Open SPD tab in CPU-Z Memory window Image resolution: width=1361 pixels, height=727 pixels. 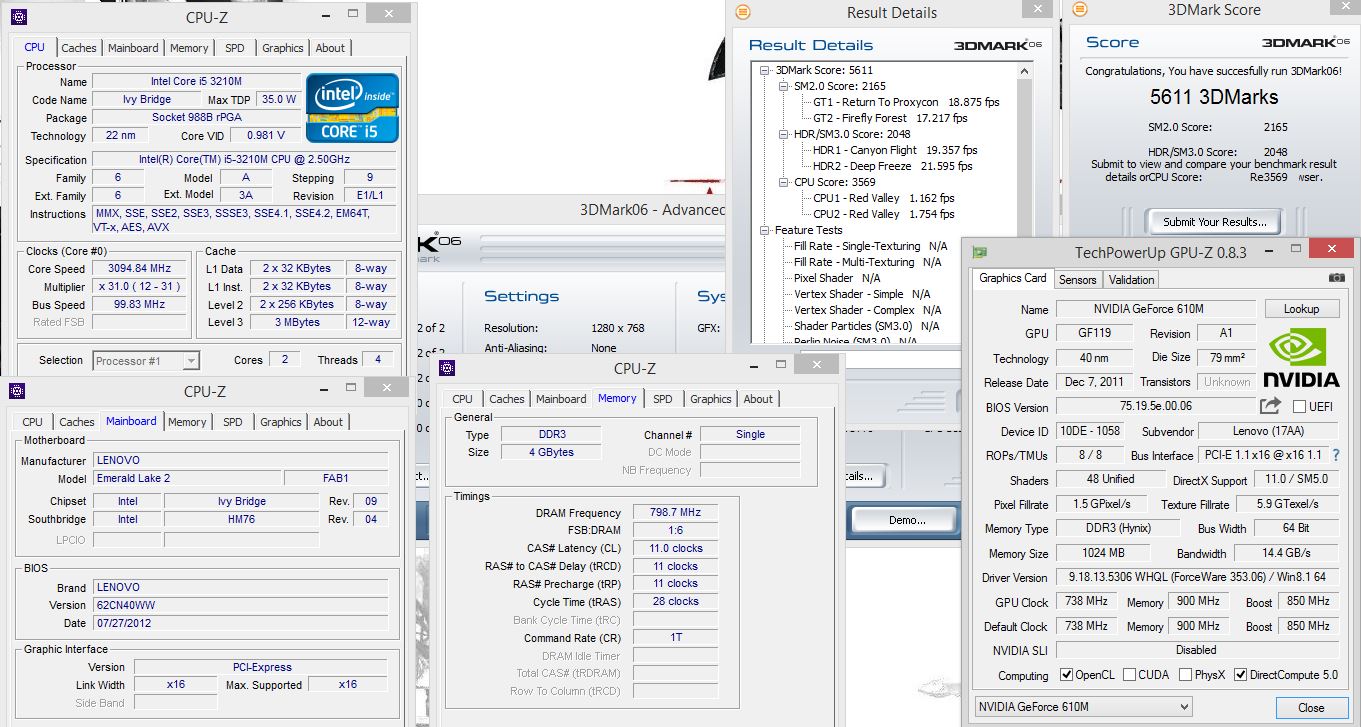tap(662, 399)
